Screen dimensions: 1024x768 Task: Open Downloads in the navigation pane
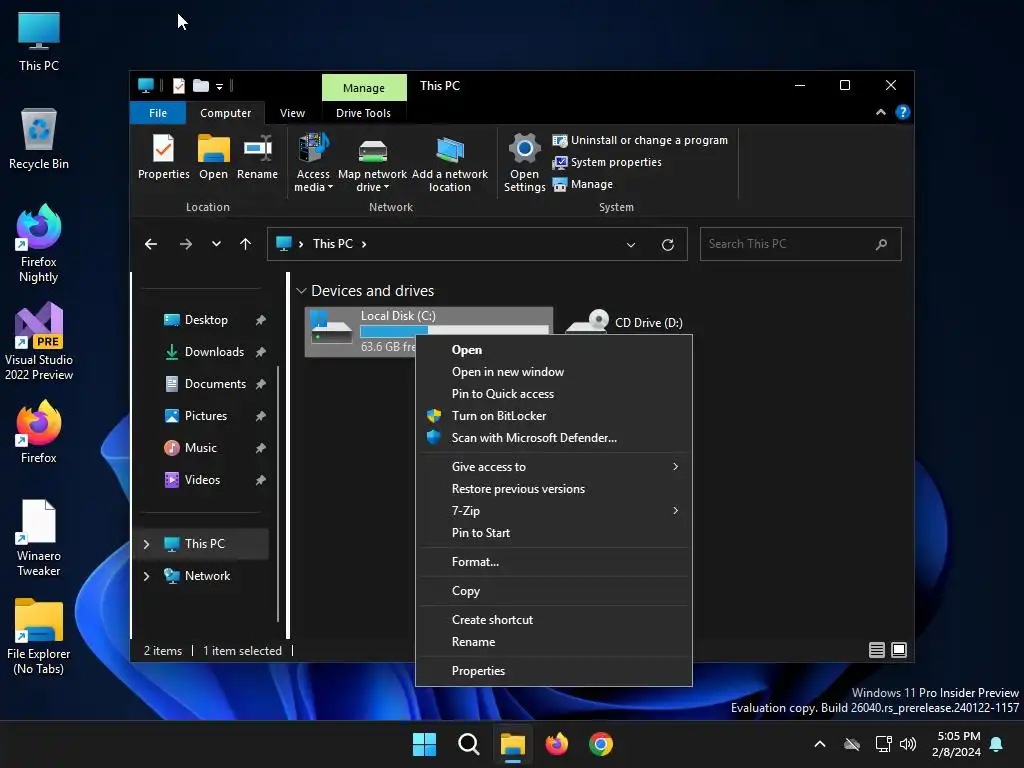[x=214, y=352]
